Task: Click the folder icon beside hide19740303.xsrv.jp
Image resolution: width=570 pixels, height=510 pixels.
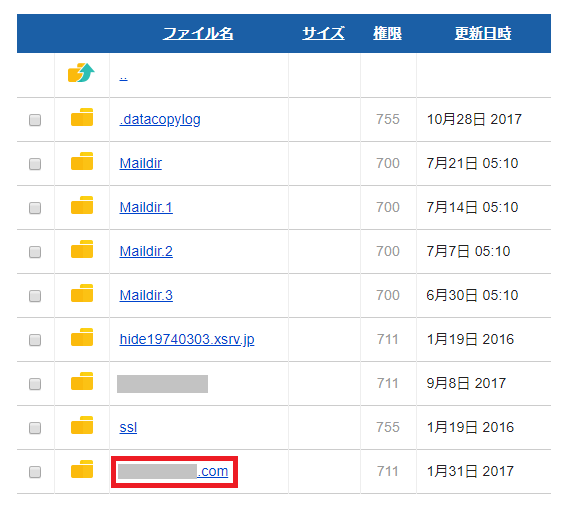Action: (82, 337)
